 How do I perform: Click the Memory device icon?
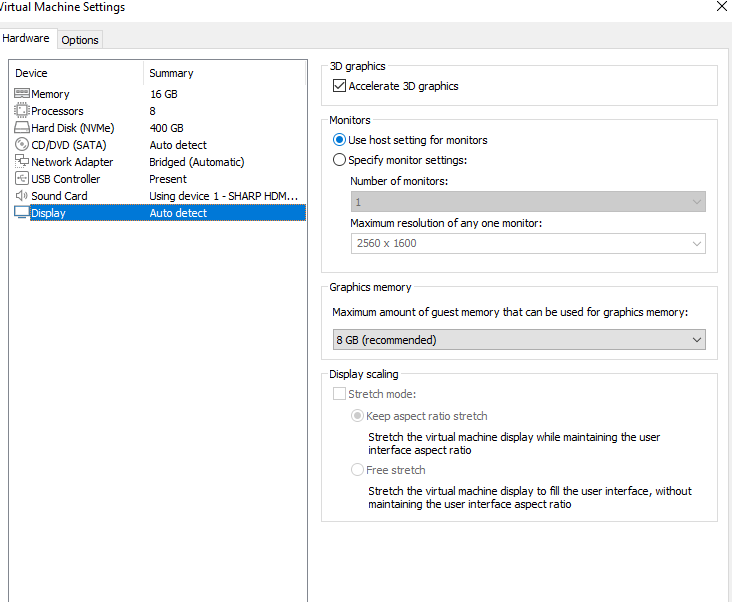click(x=22, y=94)
